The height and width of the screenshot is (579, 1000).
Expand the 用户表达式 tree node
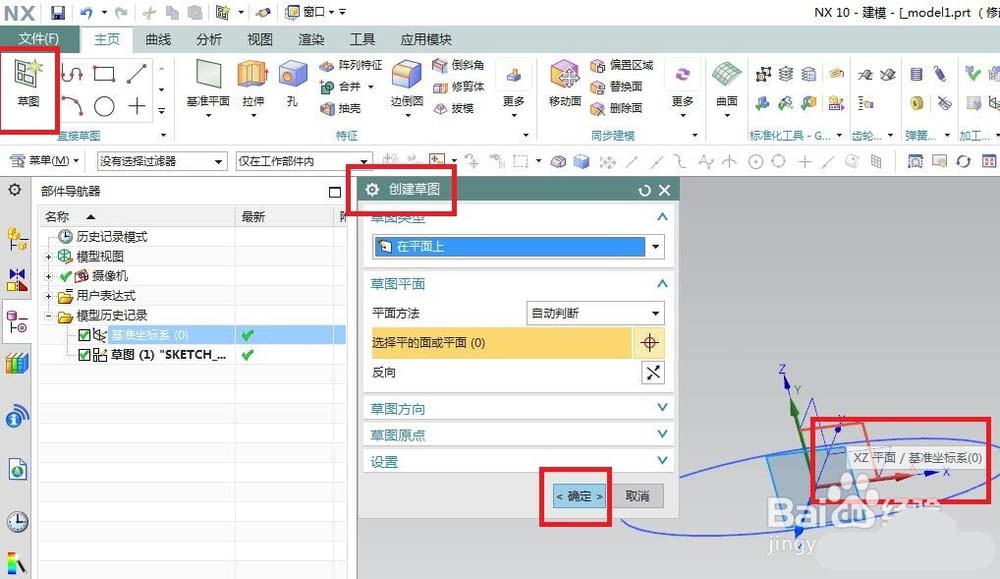pos(48,296)
